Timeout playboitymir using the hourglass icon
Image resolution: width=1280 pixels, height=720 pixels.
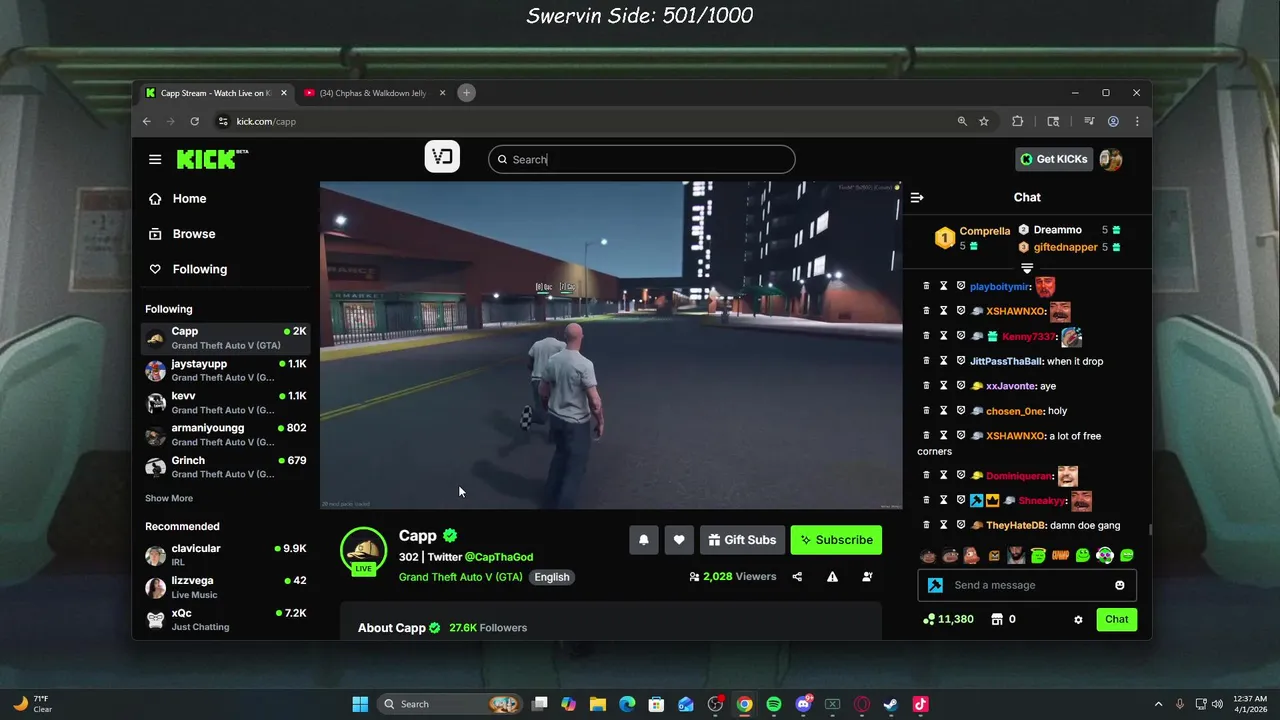tap(943, 286)
